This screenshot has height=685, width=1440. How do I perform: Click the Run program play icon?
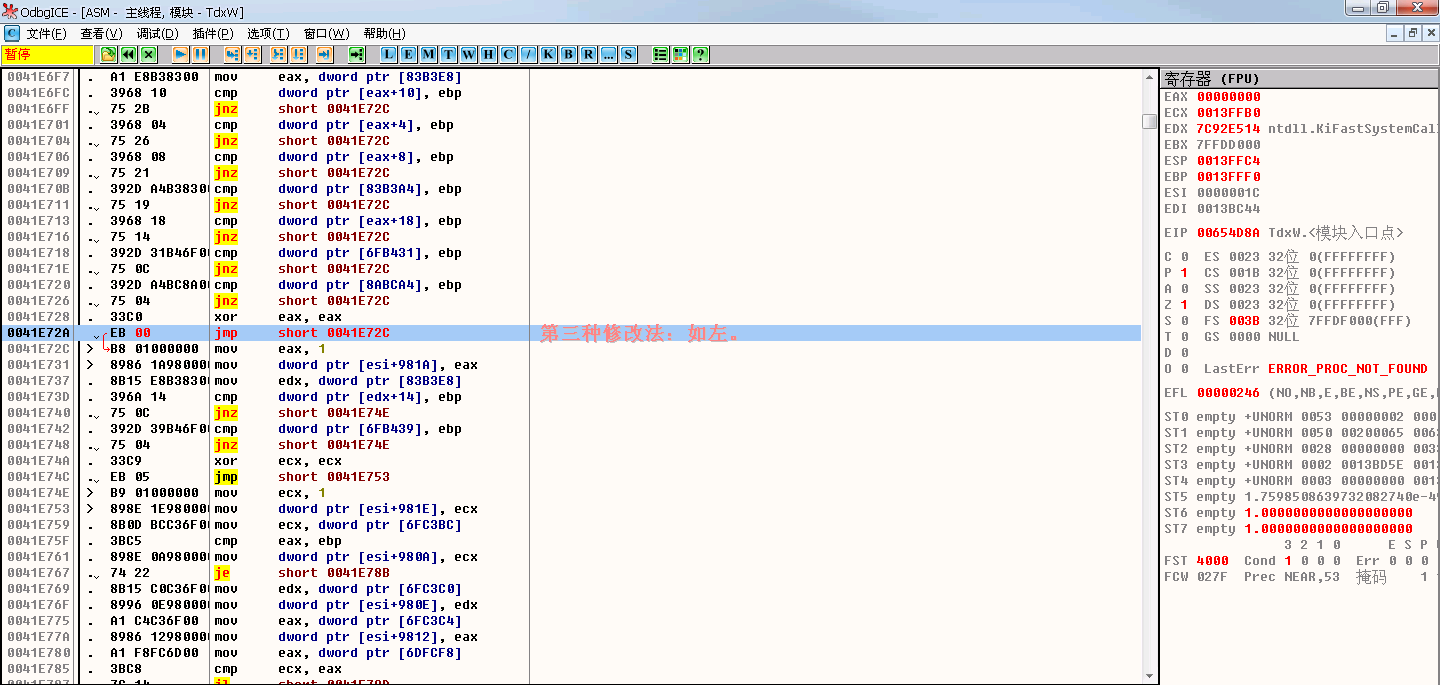tap(181, 54)
